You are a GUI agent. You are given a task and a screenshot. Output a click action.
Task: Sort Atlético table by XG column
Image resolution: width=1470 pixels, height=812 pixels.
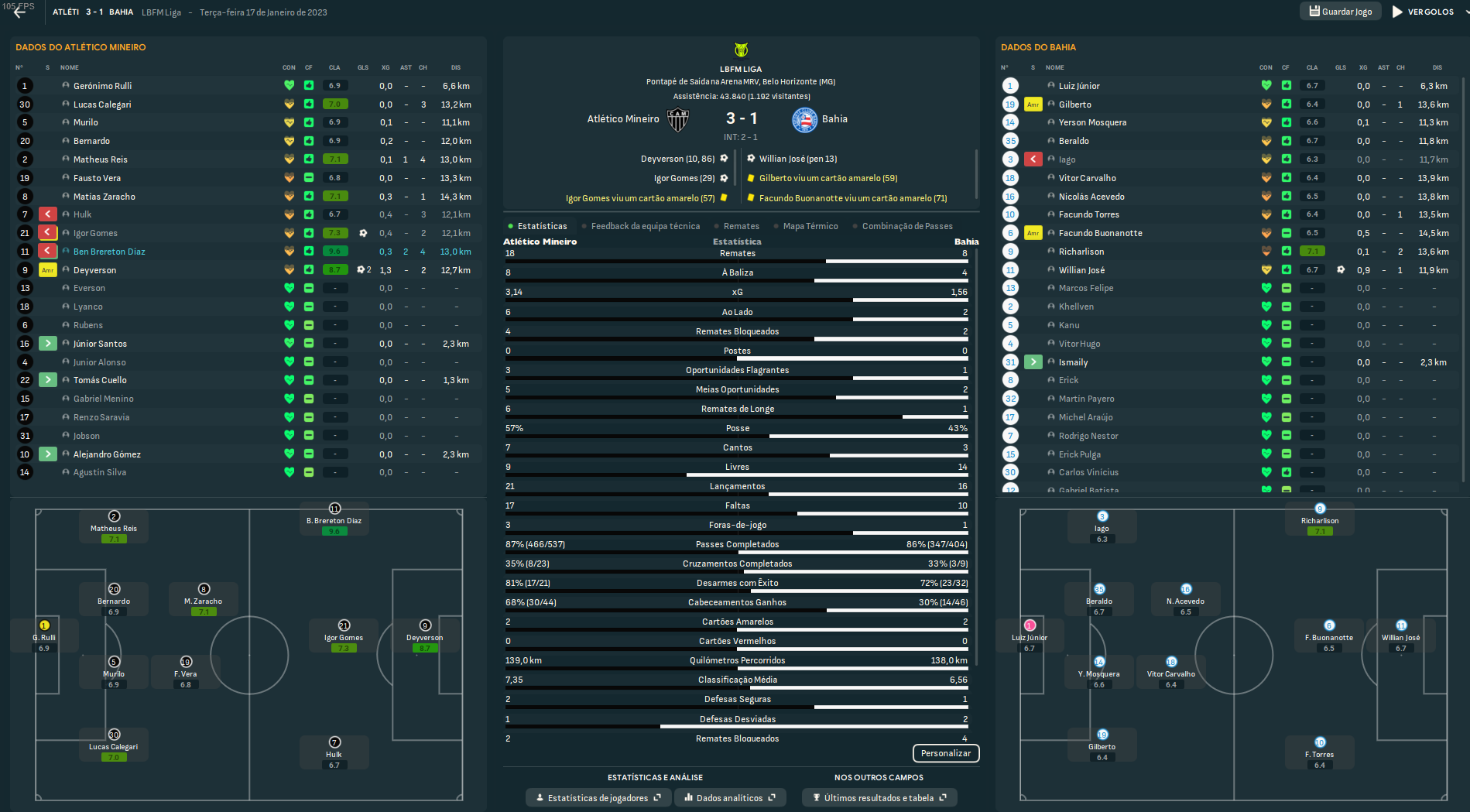tap(385, 67)
